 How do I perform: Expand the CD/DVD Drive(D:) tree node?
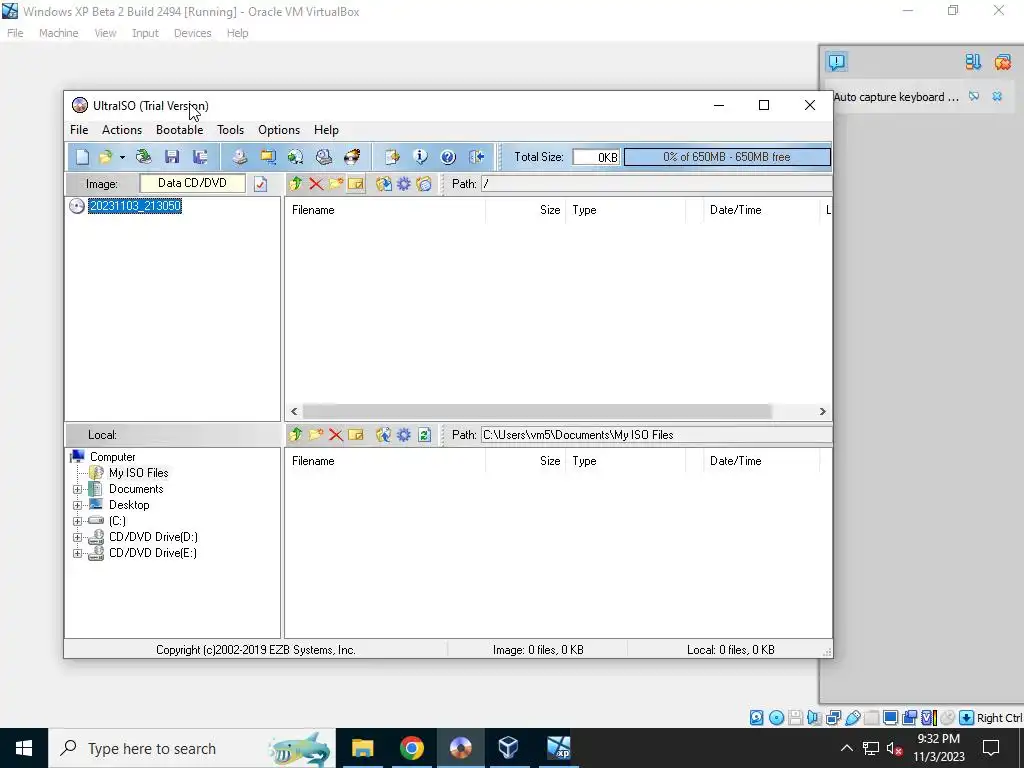point(77,537)
